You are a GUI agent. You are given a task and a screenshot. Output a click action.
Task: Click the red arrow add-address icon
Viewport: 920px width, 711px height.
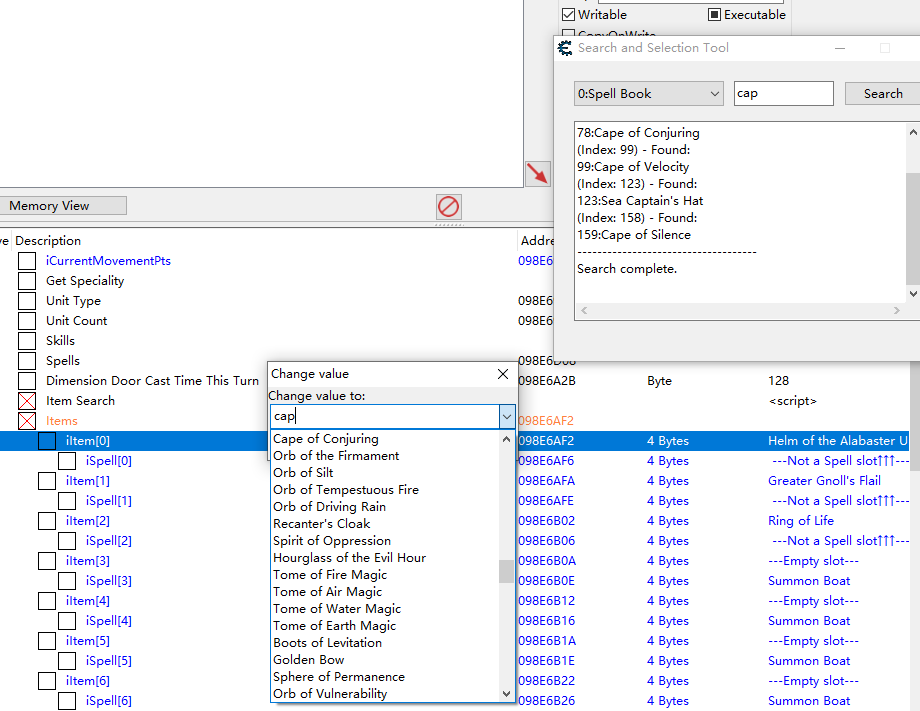click(538, 172)
